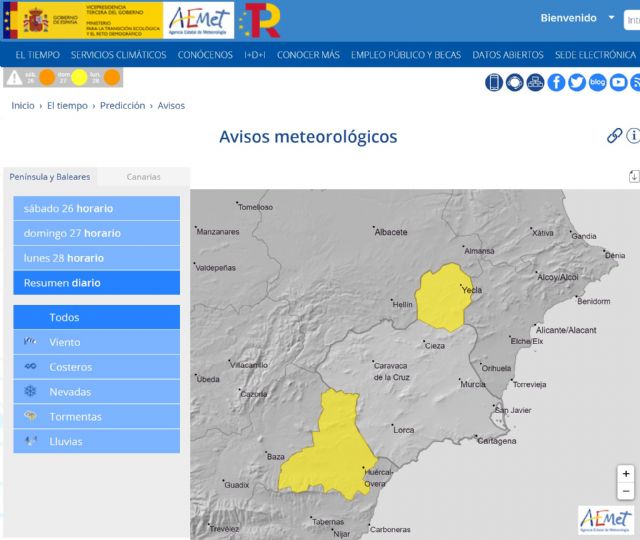Open the CONOCER MÁS menu
The width and height of the screenshot is (640, 540).
308,55
